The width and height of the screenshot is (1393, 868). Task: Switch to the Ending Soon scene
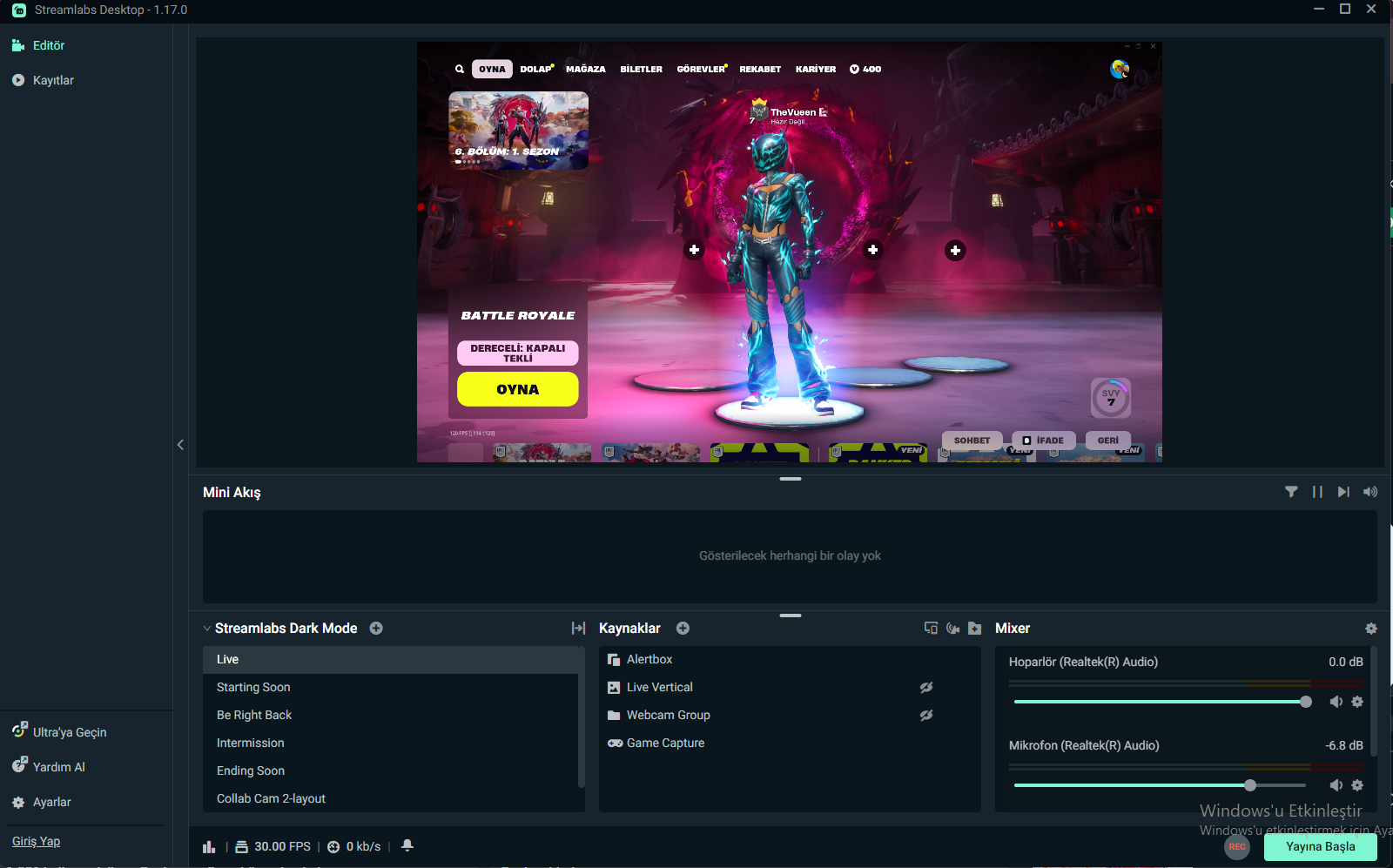[391, 771]
